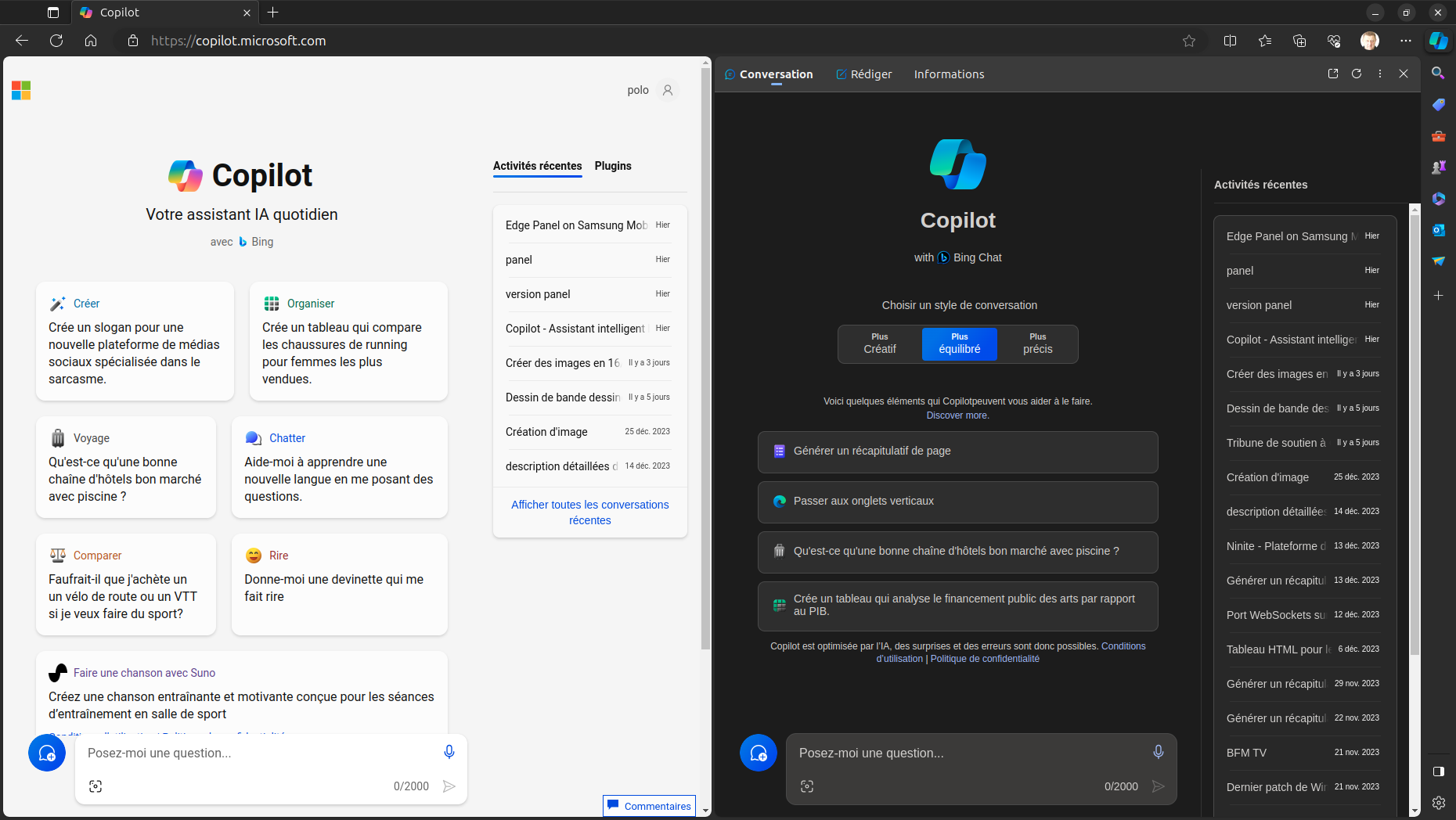This screenshot has width=1456, height=820.
Task: Click Passer aux onglets verticaux suggestion
Action: tap(958, 502)
